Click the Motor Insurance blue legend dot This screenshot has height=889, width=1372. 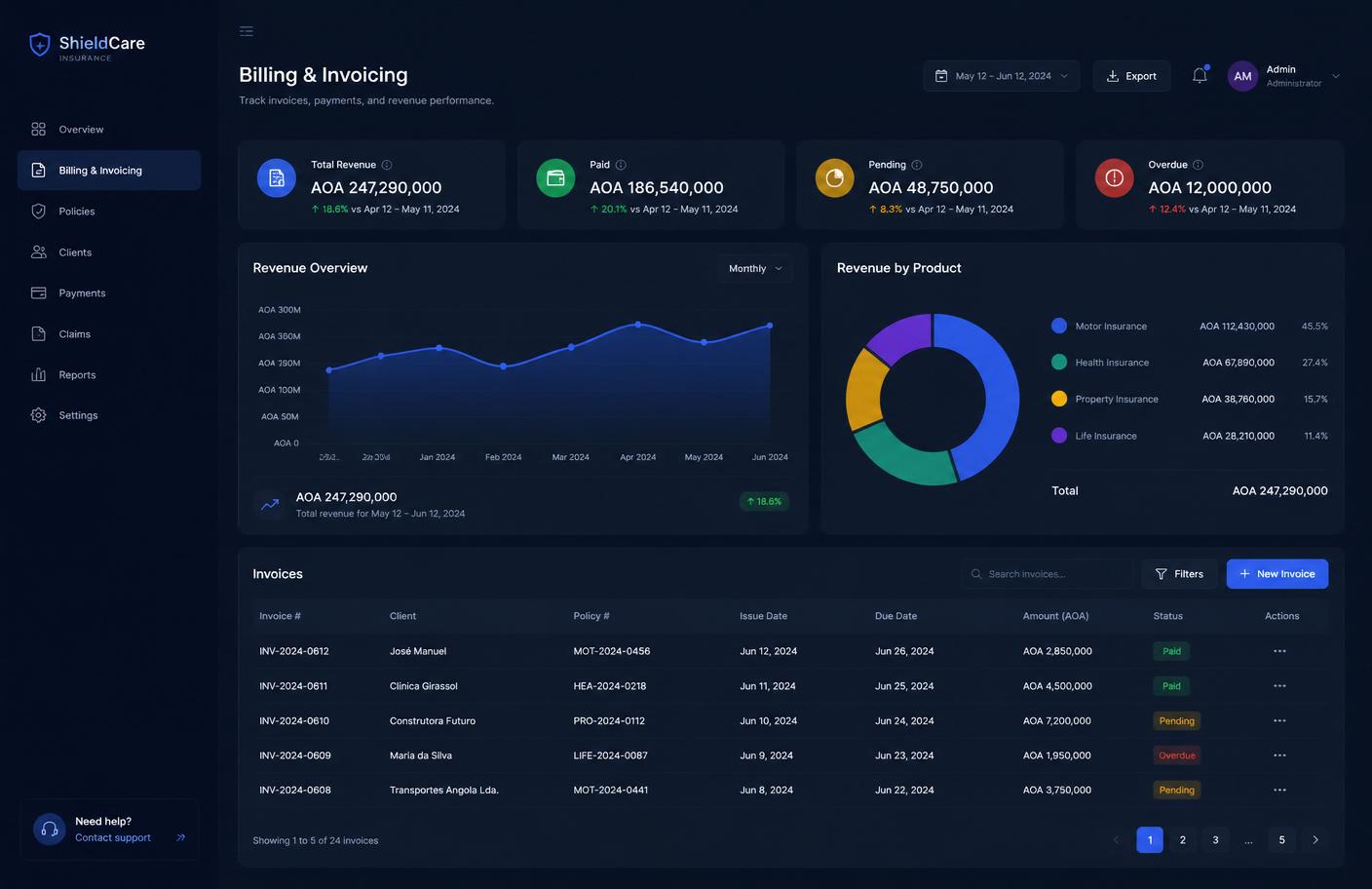coord(1059,327)
